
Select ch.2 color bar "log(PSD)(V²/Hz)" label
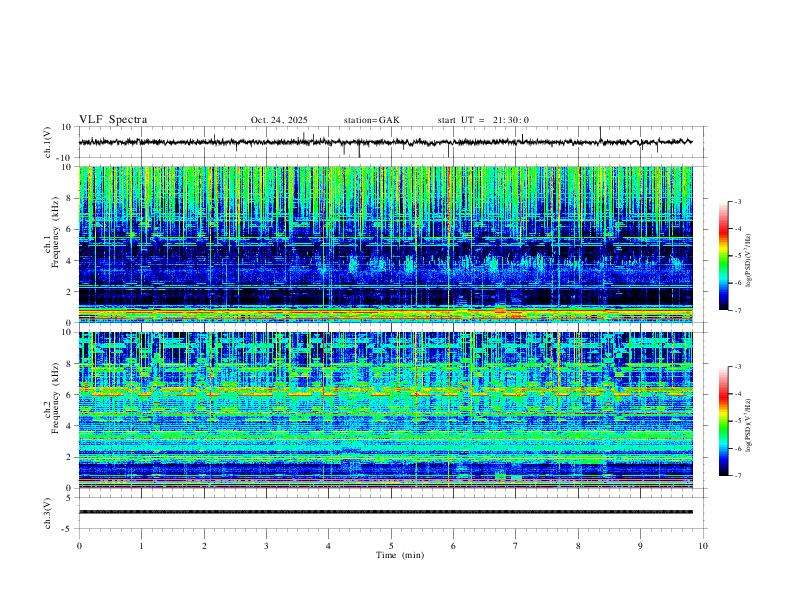[x=749, y=425]
